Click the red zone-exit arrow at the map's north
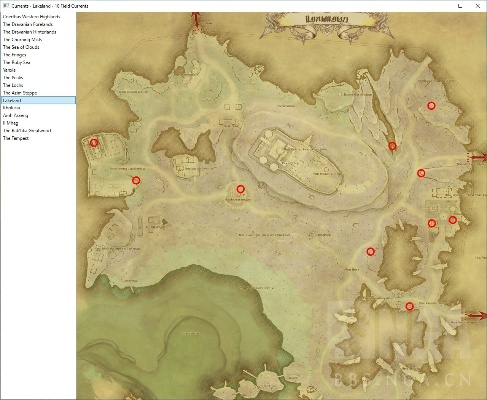 click(196, 21)
